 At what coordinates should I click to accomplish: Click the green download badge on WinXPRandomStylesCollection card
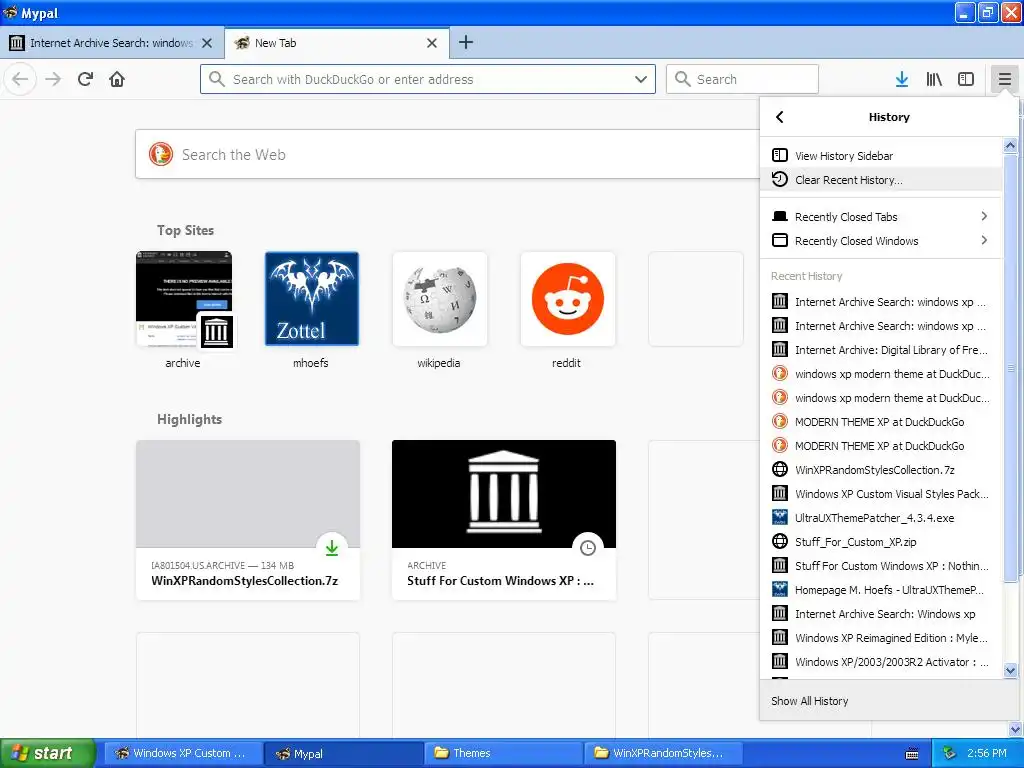[x=332, y=548]
